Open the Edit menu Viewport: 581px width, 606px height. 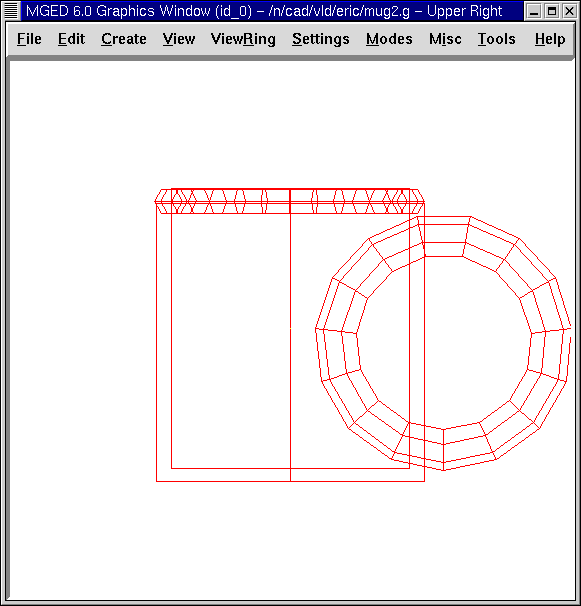click(x=72, y=39)
